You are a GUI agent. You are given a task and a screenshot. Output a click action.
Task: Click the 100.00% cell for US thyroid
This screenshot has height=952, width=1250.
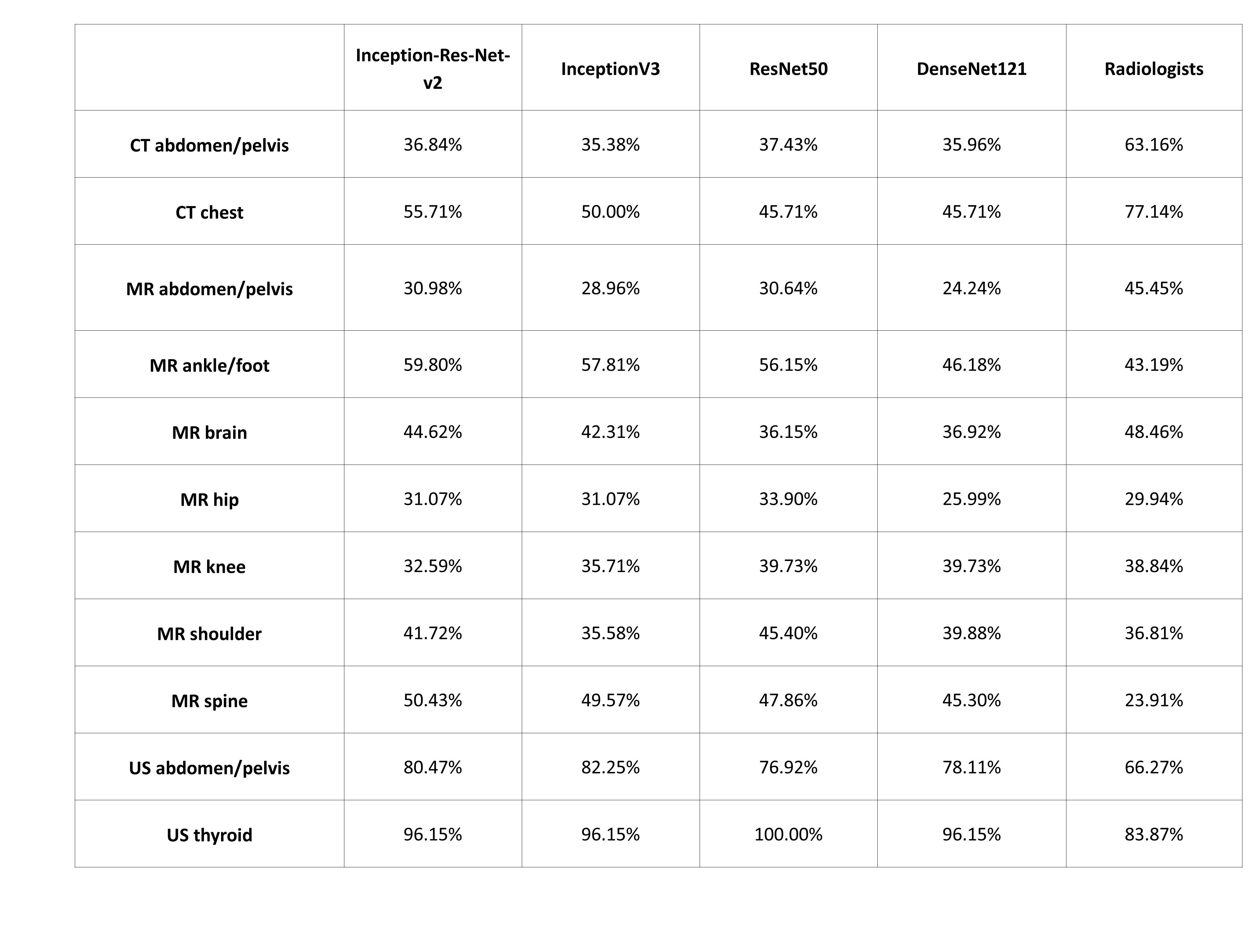[788, 834]
